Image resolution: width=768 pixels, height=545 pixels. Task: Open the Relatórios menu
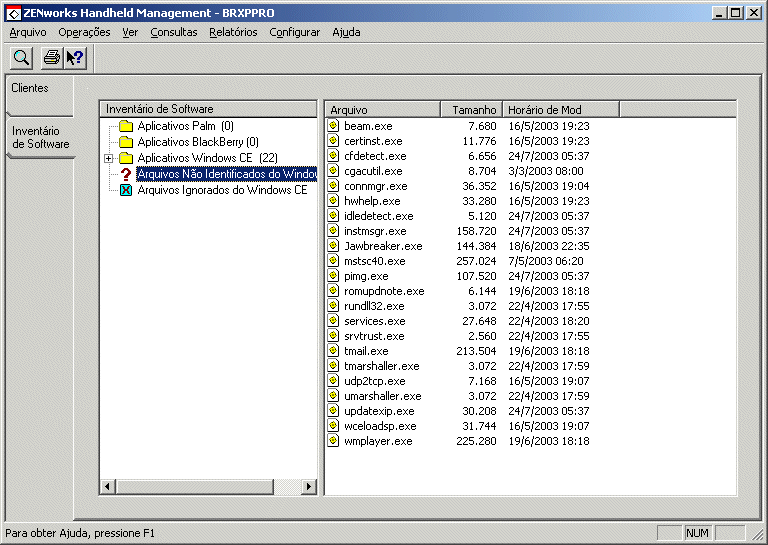233,32
